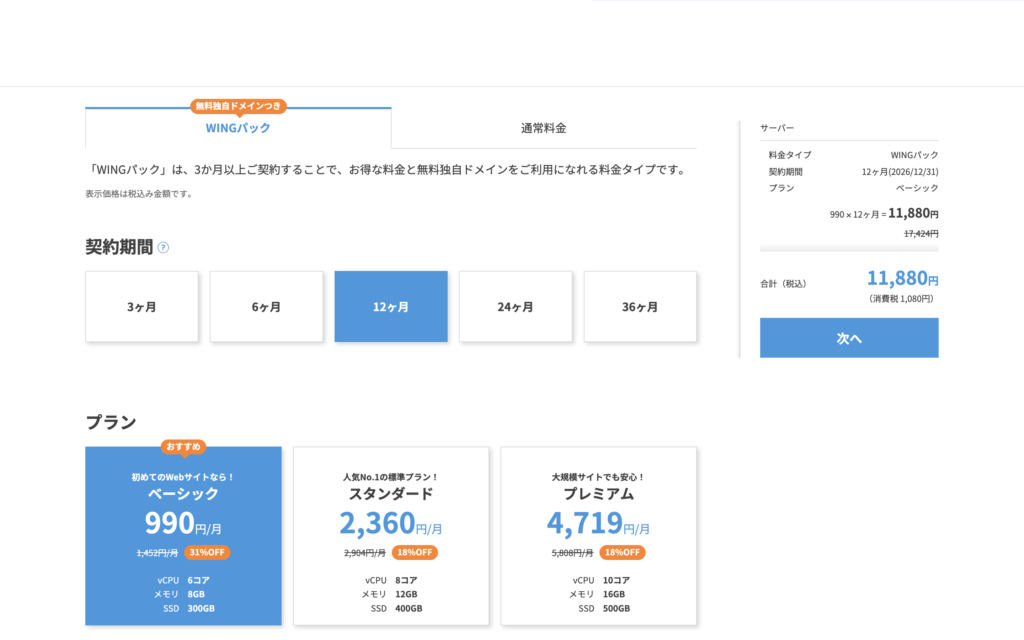Click the 18%OFF badge on プレミアム
Viewport: 1024px width, 640px height.
pyautogui.click(x=622, y=552)
